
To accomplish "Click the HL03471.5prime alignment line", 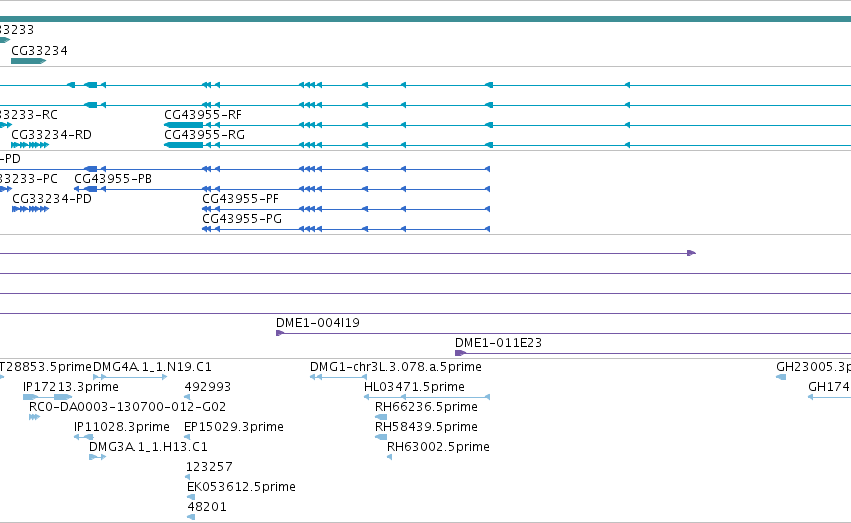I will coord(427,397).
